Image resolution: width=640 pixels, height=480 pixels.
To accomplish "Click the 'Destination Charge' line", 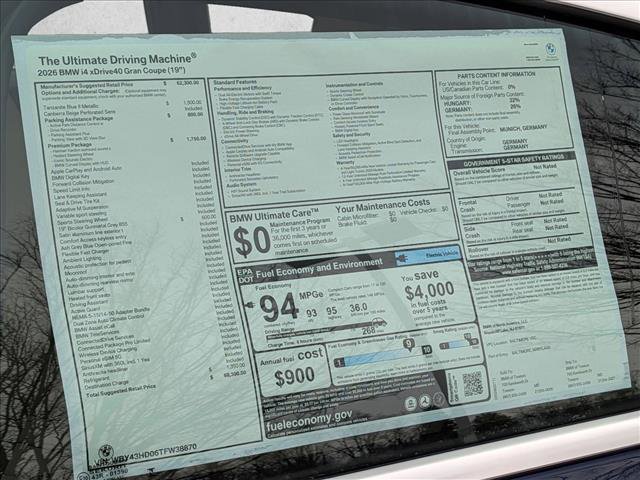I will tap(106, 383).
